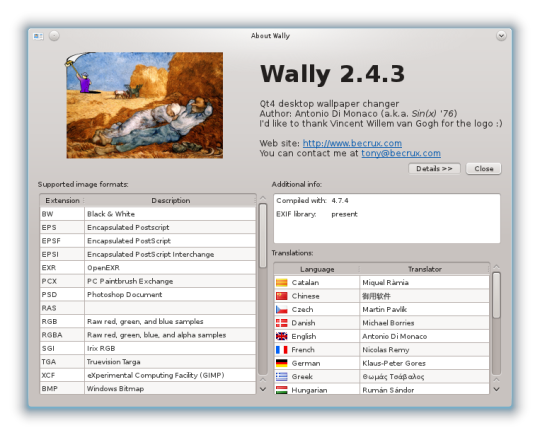Select the Windows Bitmap description cell
Viewport: 540px width, 435px height.
click(x=170, y=388)
